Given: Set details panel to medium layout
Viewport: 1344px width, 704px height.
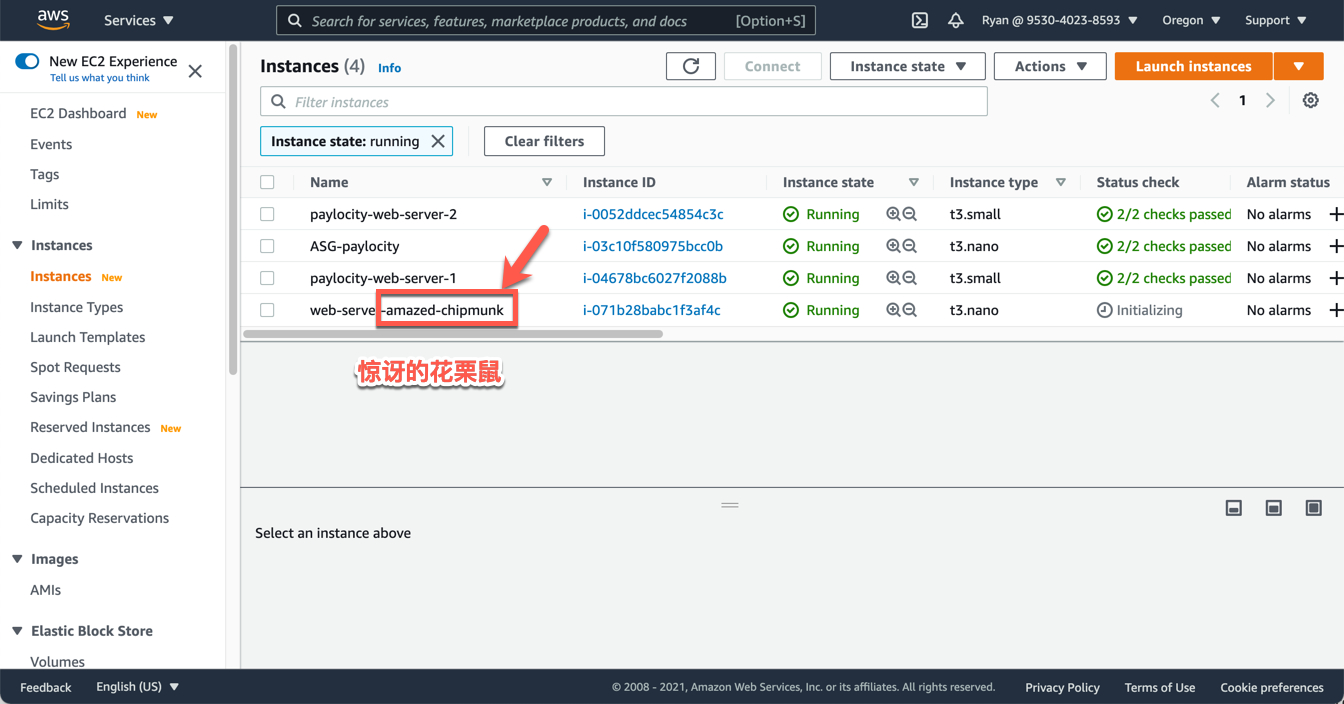Looking at the screenshot, I should pos(1274,508).
